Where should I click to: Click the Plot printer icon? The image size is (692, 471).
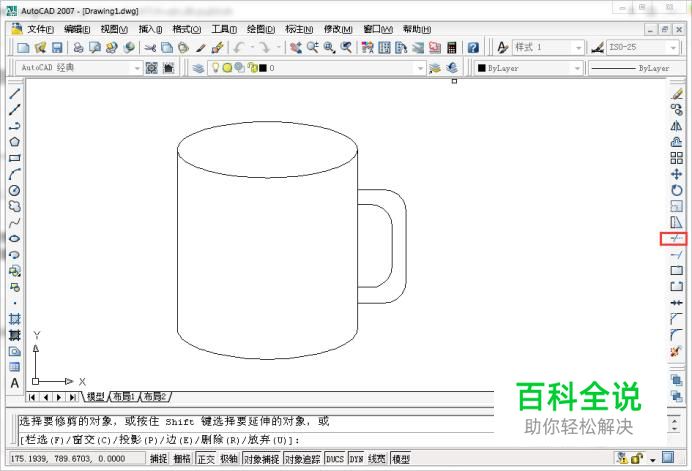(79, 47)
